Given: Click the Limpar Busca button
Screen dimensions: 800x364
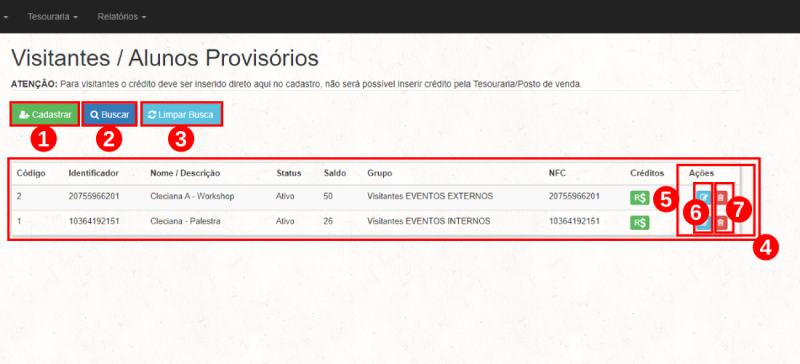Looking at the screenshot, I should [x=181, y=115].
